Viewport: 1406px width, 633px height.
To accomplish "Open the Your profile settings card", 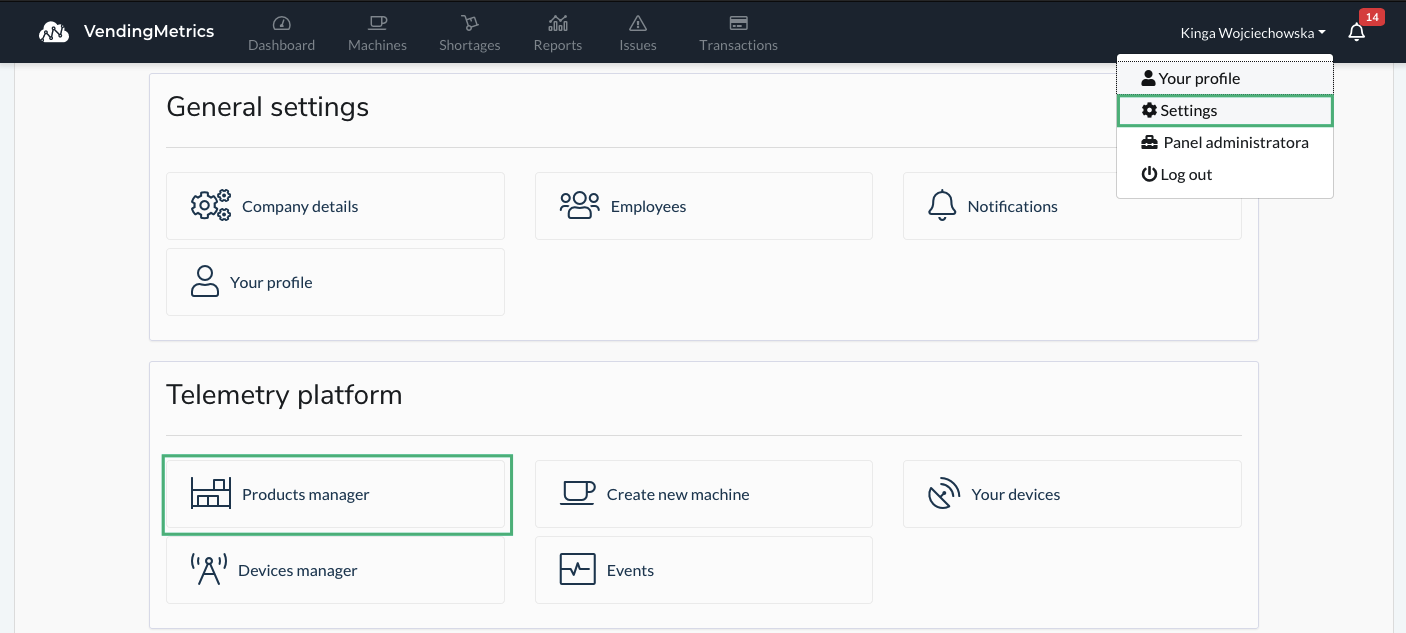I will click(335, 282).
